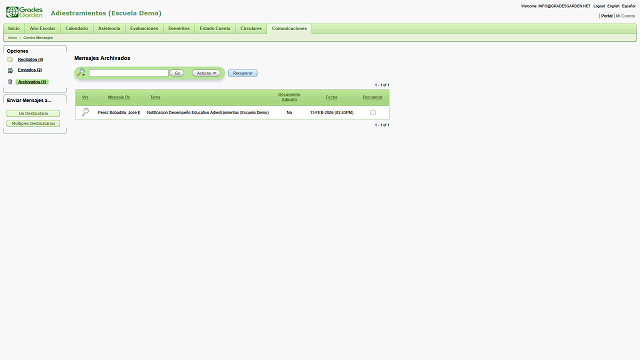The height and width of the screenshot is (360, 640).
Task: Click the Notificacion Desempeño Educativo subject cell
Action: [208, 113]
